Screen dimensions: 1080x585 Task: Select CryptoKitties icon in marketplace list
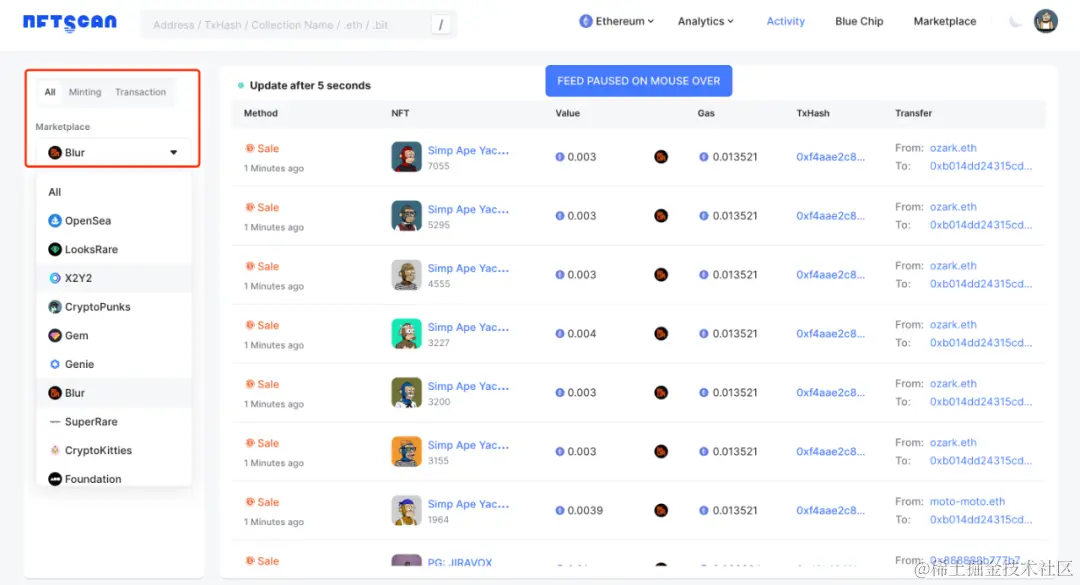(x=55, y=450)
